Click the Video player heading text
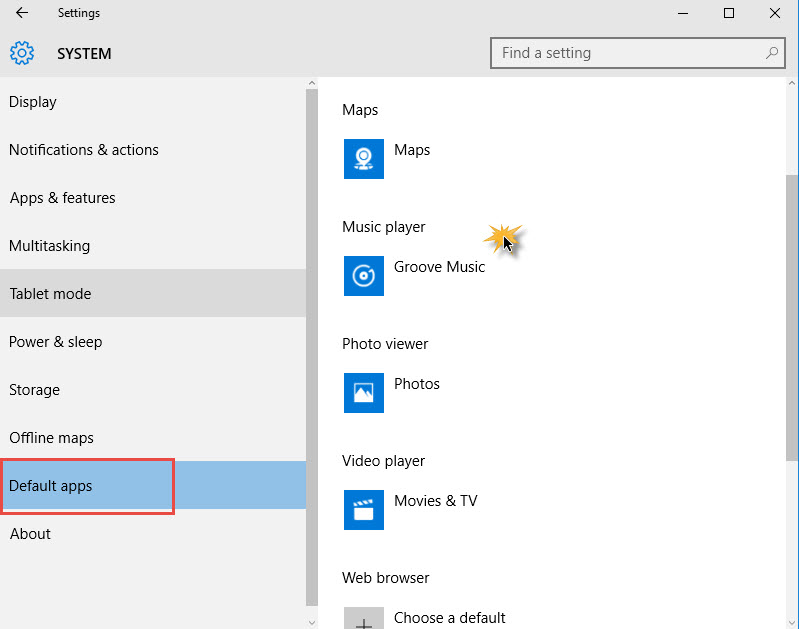This screenshot has height=629, width=799. pyautogui.click(x=383, y=461)
